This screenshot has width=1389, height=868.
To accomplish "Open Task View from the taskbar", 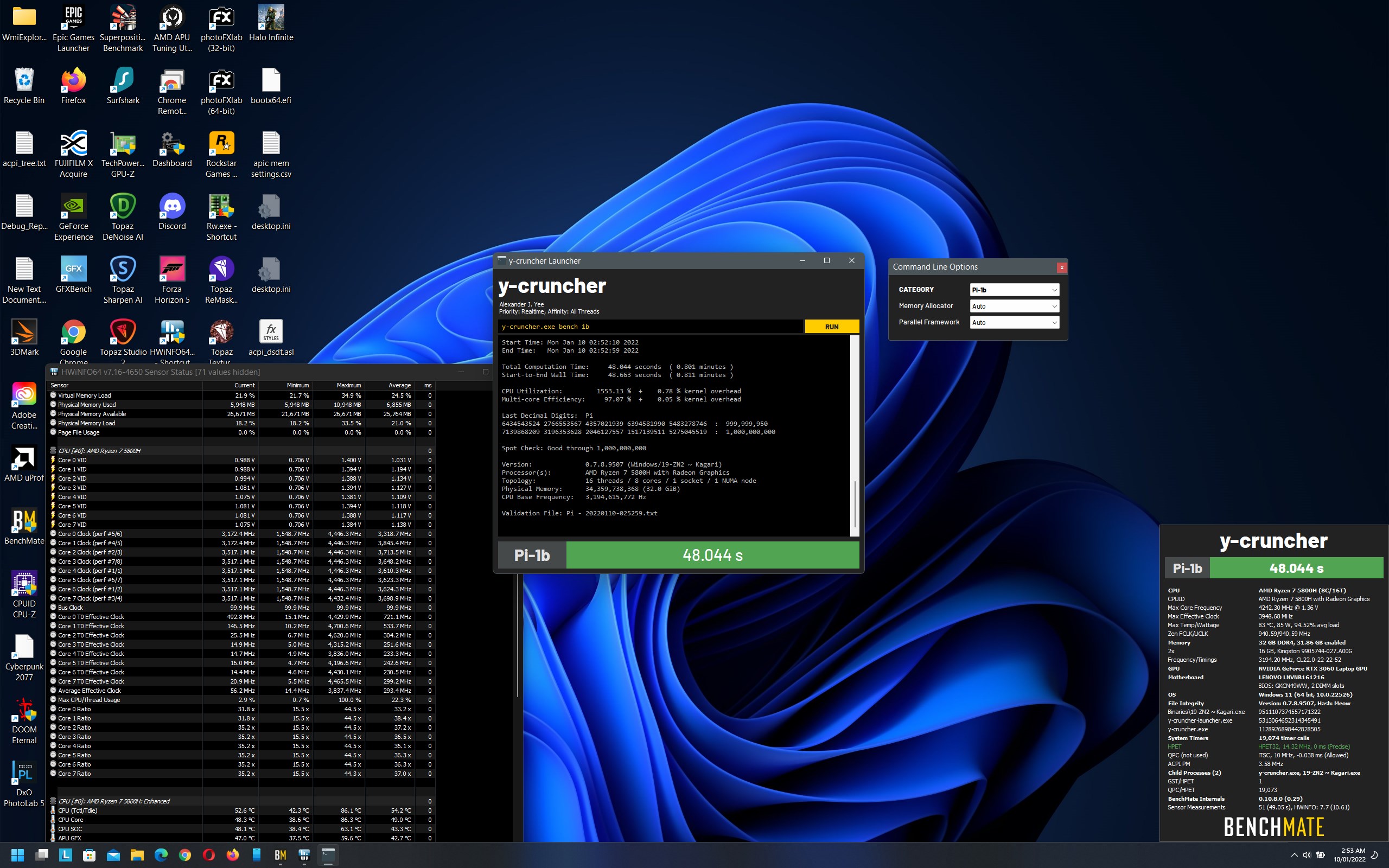I will (42, 855).
